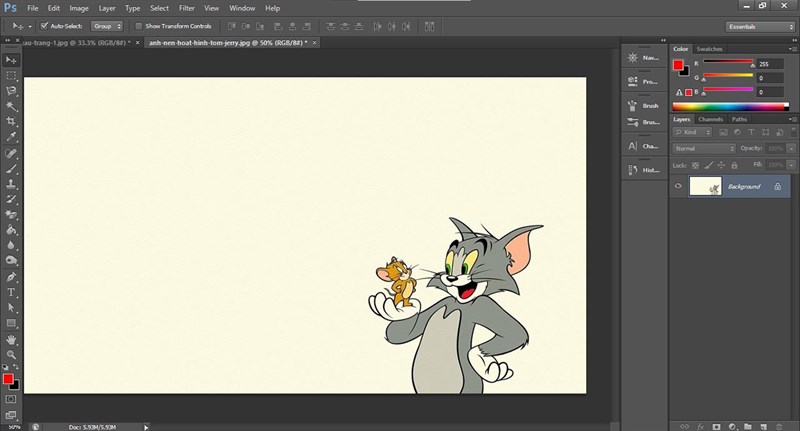Open the Fill dropdown arrow

(791, 165)
